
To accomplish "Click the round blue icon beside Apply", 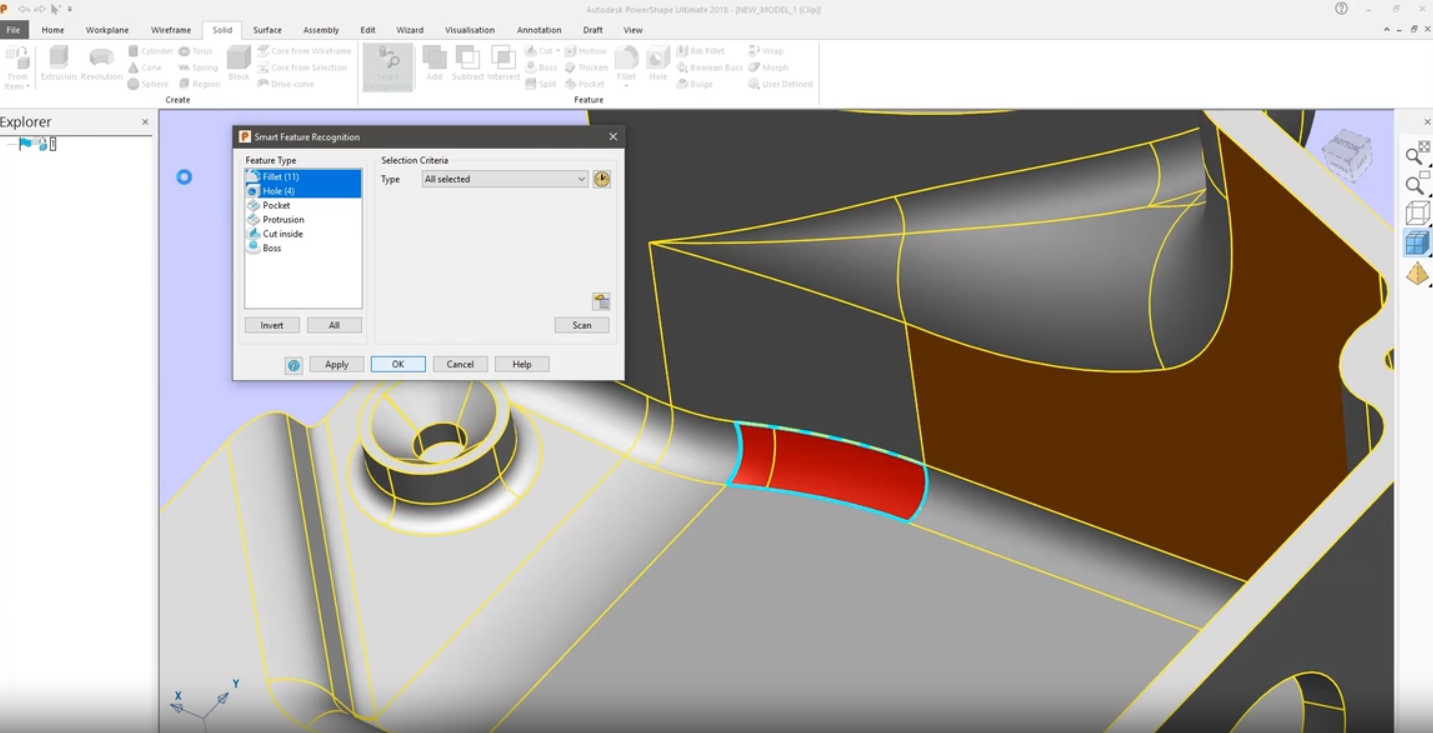I will 293,365.
